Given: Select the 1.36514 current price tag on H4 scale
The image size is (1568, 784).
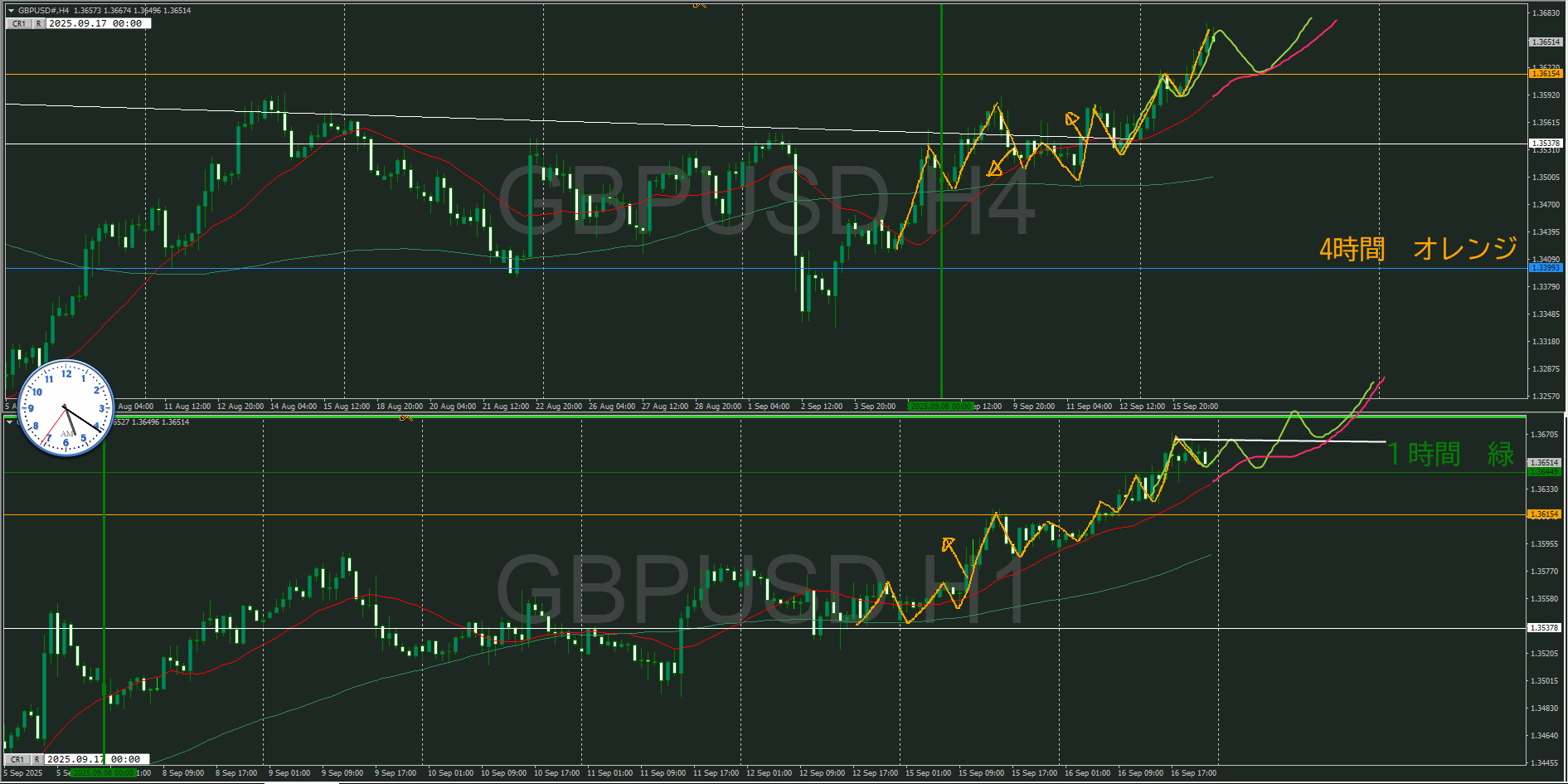Looking at the screenshot, I should pyautogui.click(x=1545, y=41).
